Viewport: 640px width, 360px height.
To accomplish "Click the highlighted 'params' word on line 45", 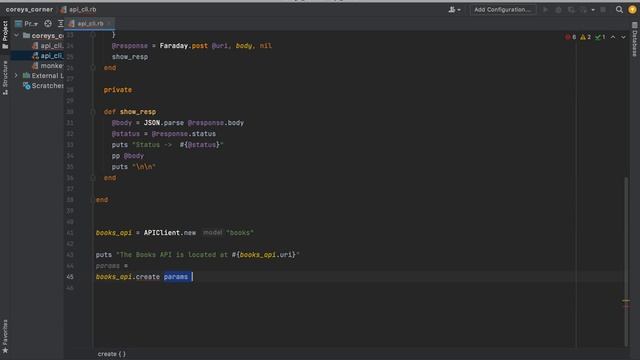I will (x=176, y=277).
